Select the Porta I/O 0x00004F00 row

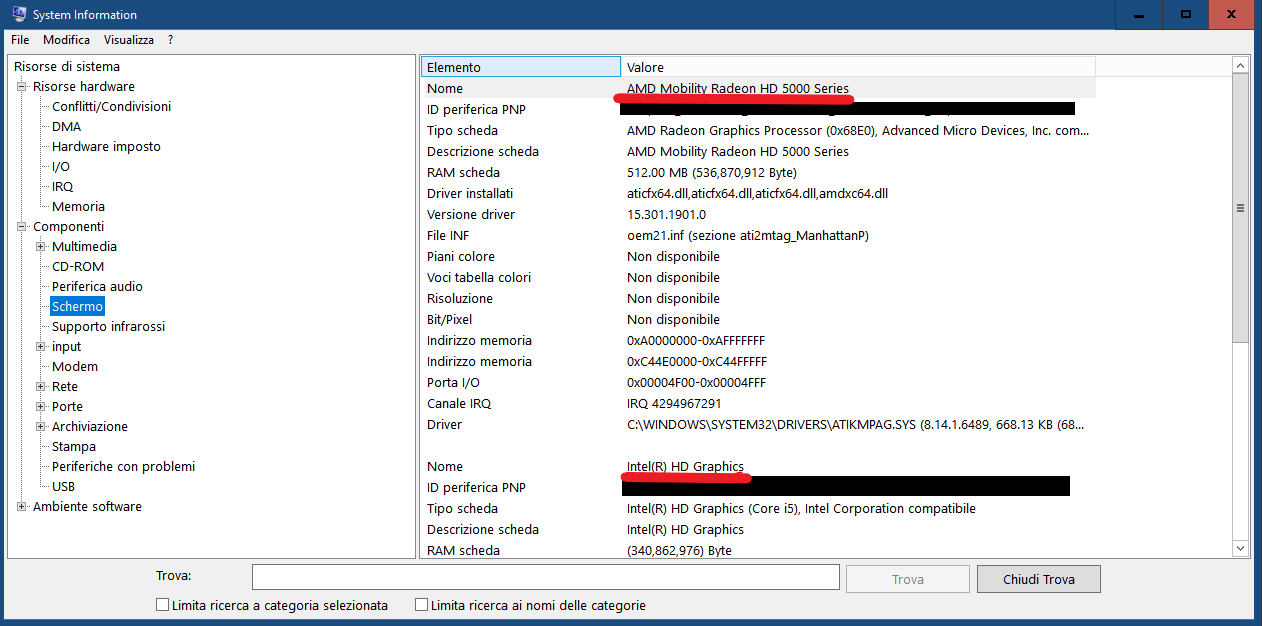(758, 382)
